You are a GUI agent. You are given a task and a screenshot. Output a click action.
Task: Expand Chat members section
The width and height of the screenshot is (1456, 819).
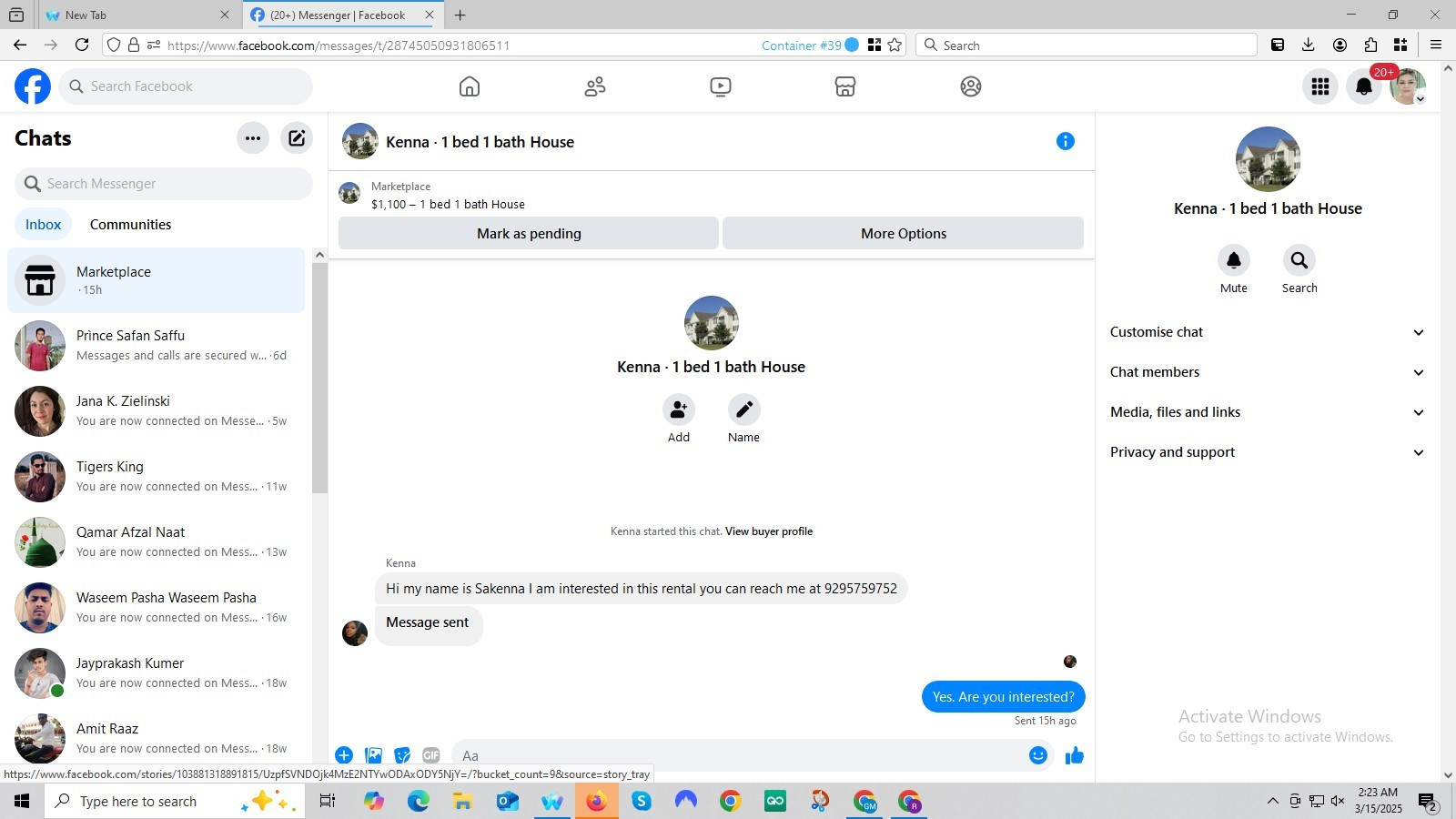(x=1268, y=372)
